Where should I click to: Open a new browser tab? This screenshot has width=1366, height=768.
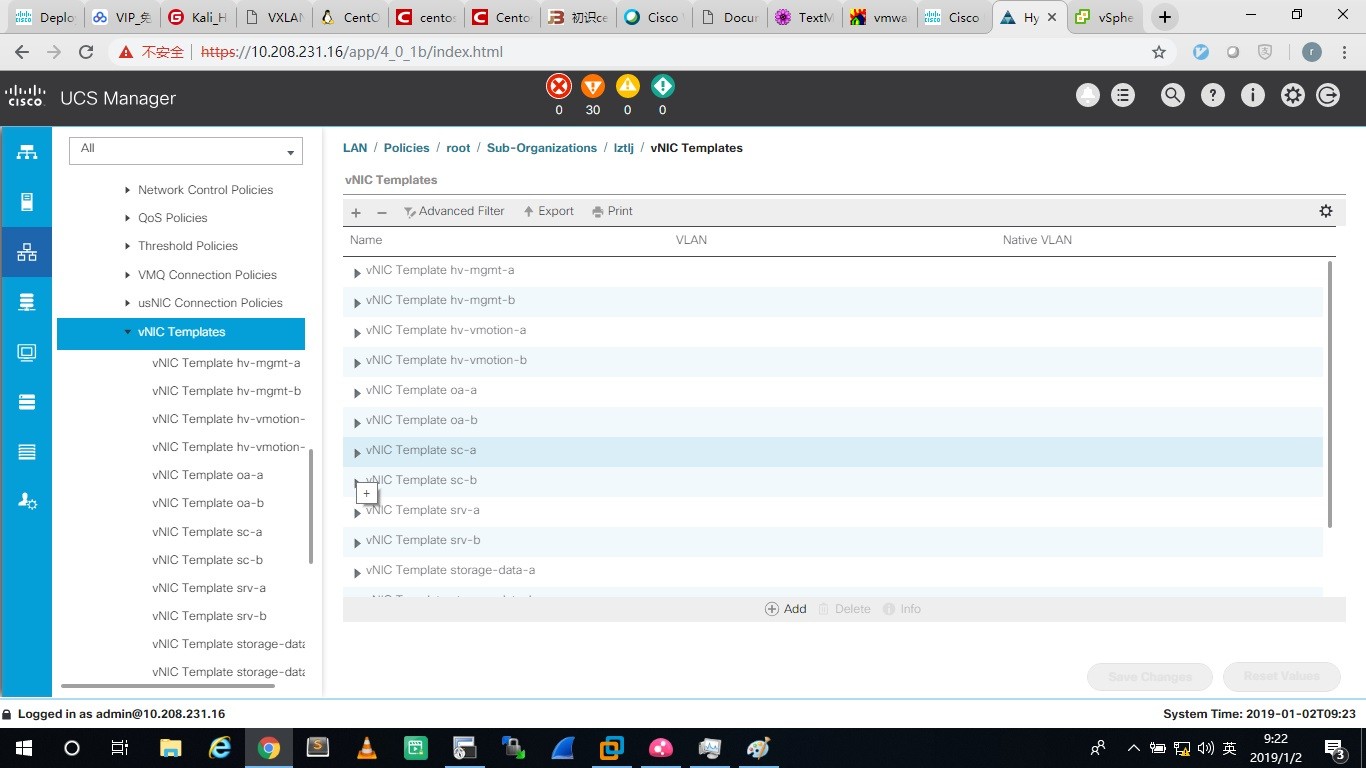point(1164,17)
